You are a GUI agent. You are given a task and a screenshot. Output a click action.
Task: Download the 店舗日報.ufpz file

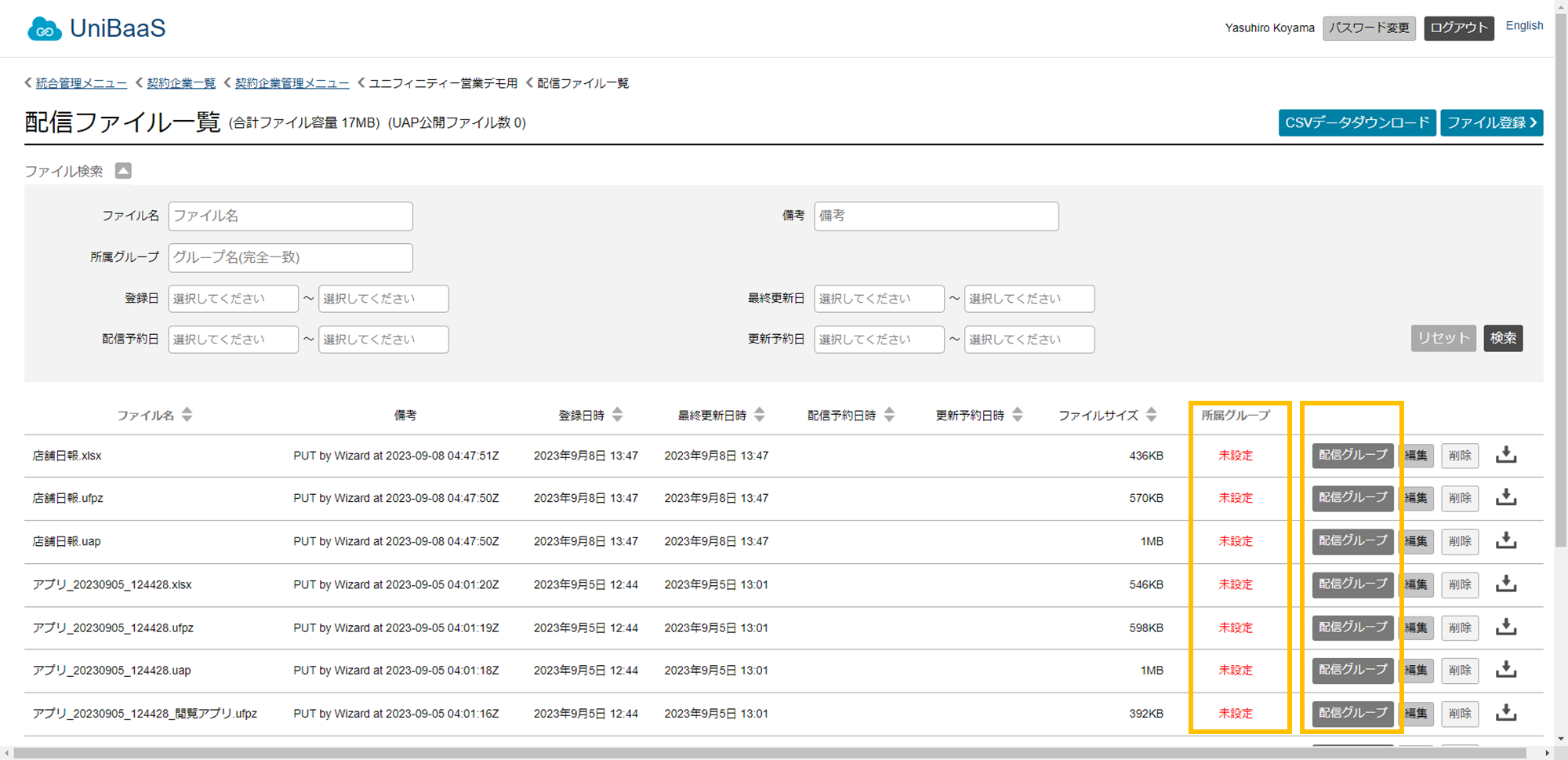pyautogui.click(x=1505, y=497)
